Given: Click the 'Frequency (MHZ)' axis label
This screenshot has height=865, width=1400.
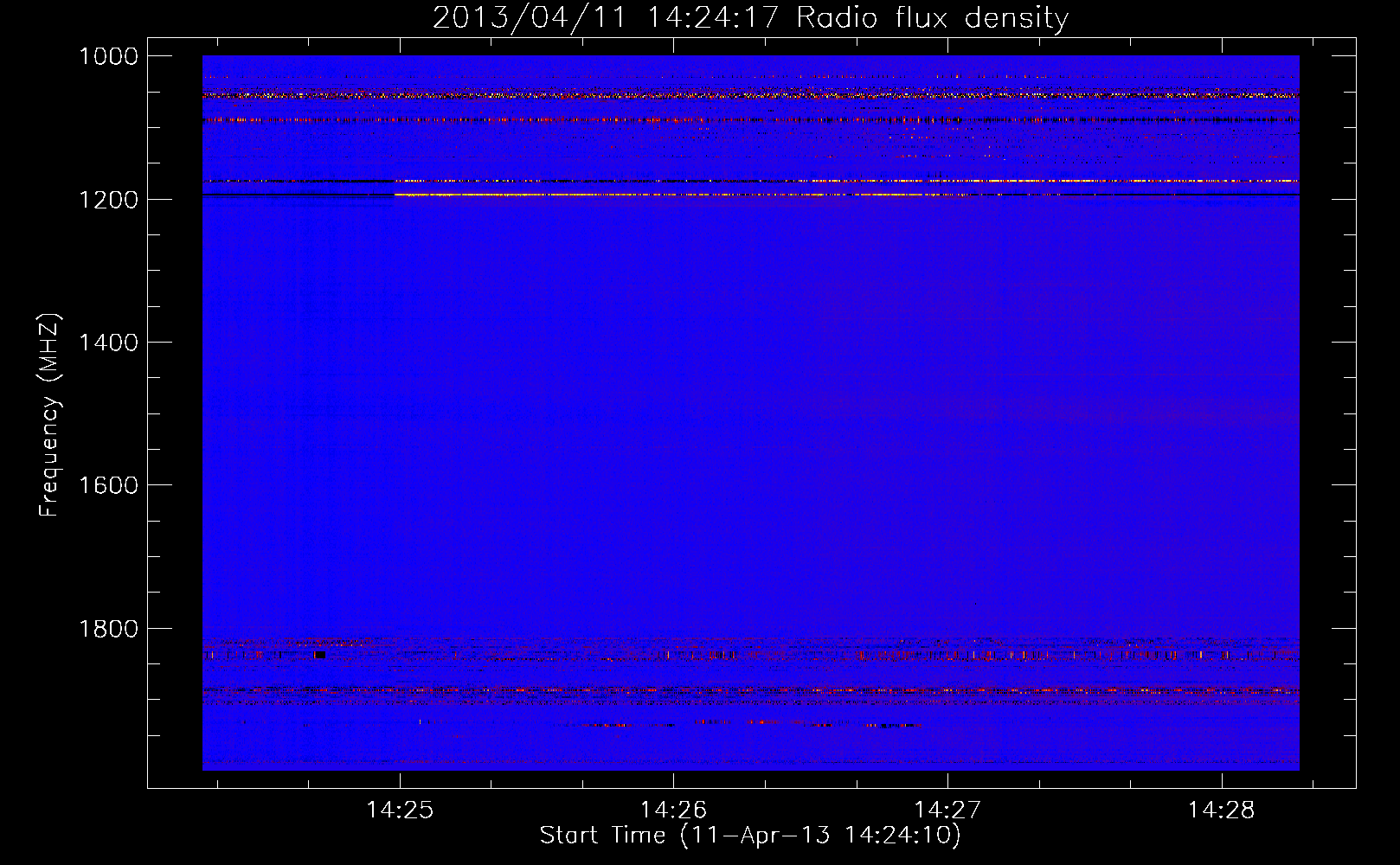Looking at the screenshot, I should point(49,415).
